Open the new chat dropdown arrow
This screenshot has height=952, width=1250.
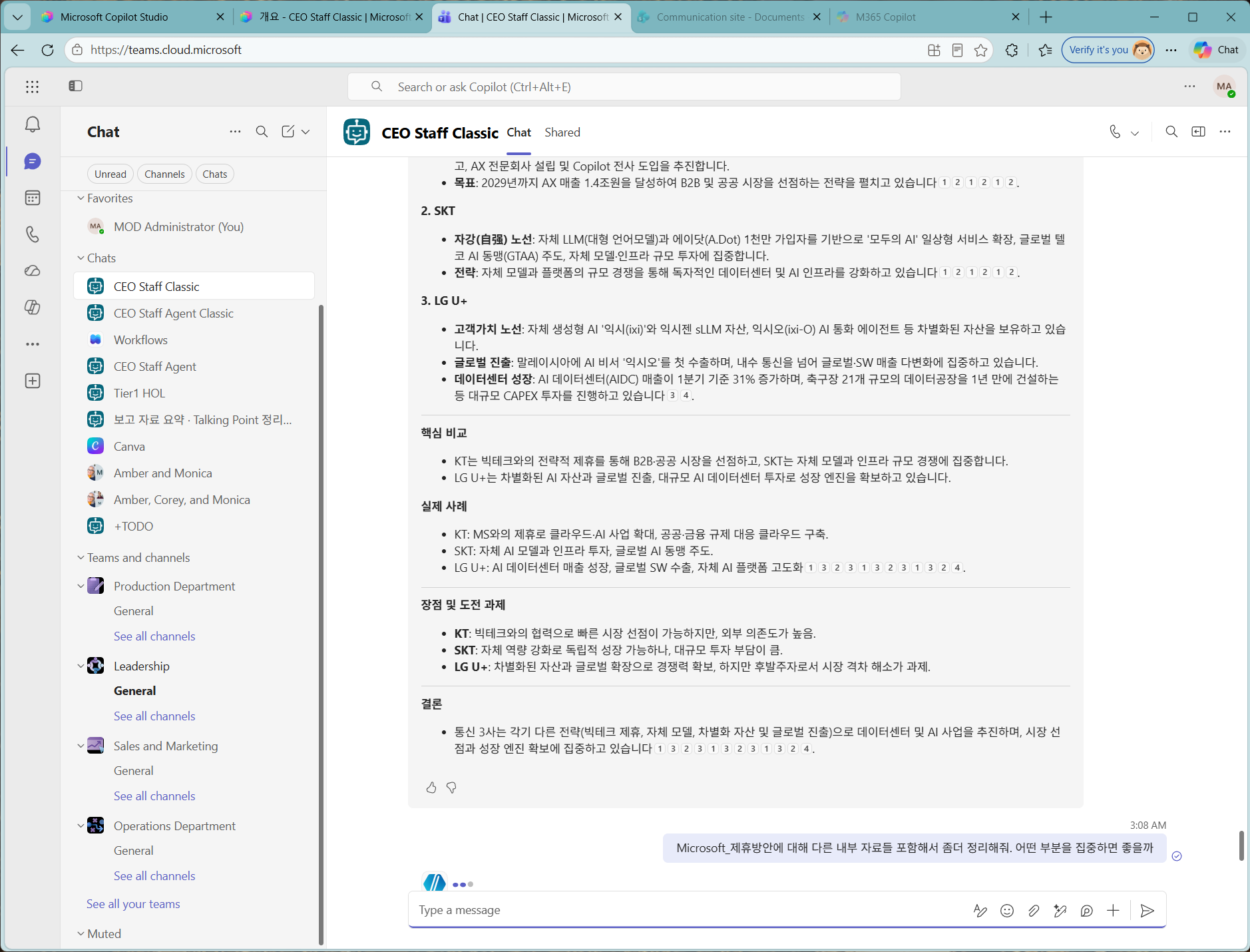tap(306, 132)
